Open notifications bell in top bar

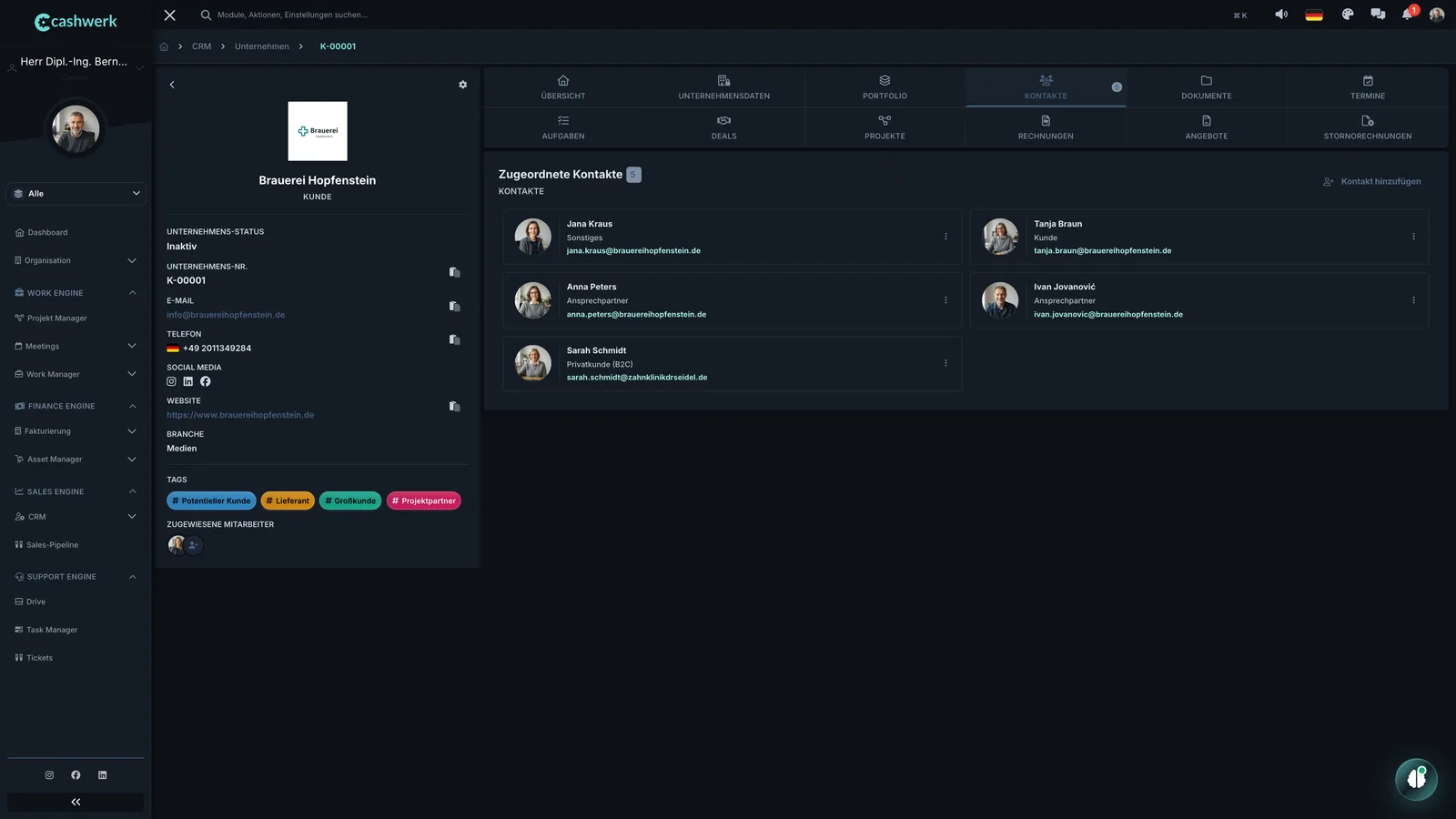tap(1407, 15)
